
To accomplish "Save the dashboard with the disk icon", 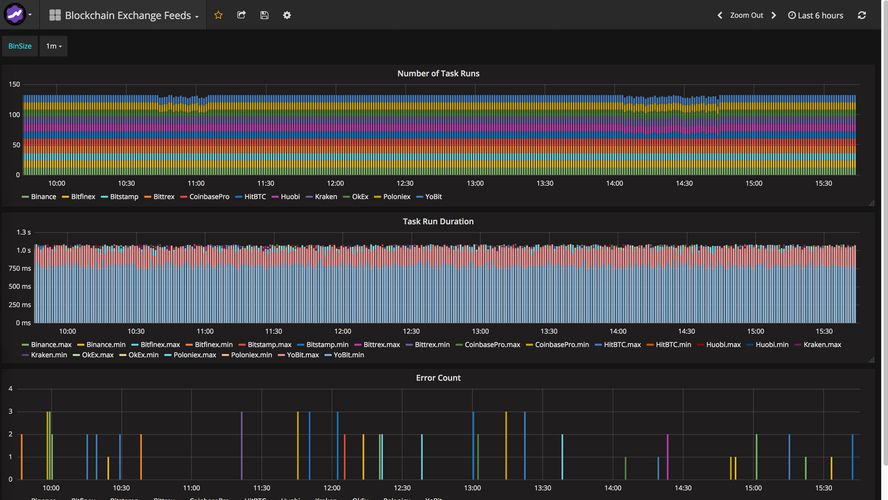I will [x=264, y=15].
